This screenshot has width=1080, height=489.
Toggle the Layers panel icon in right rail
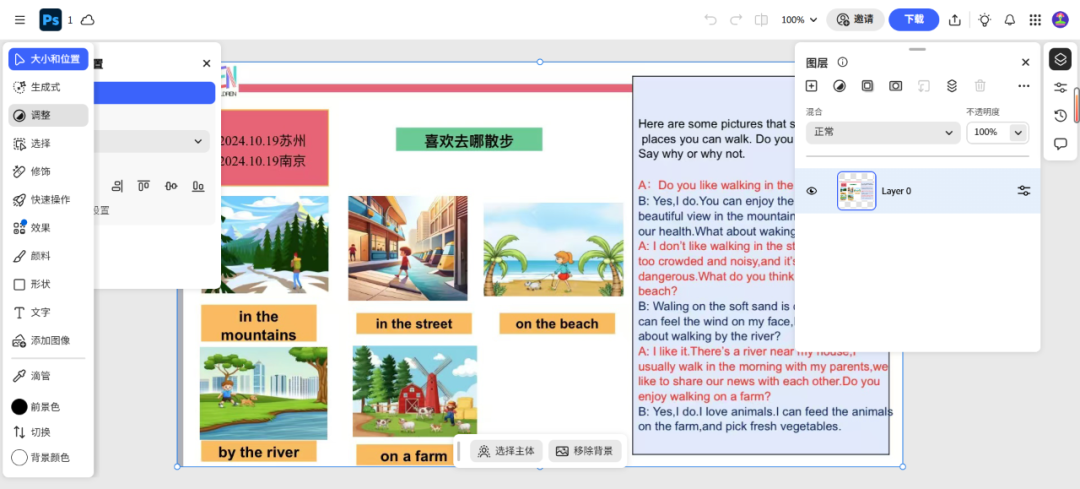point(1060,59)
